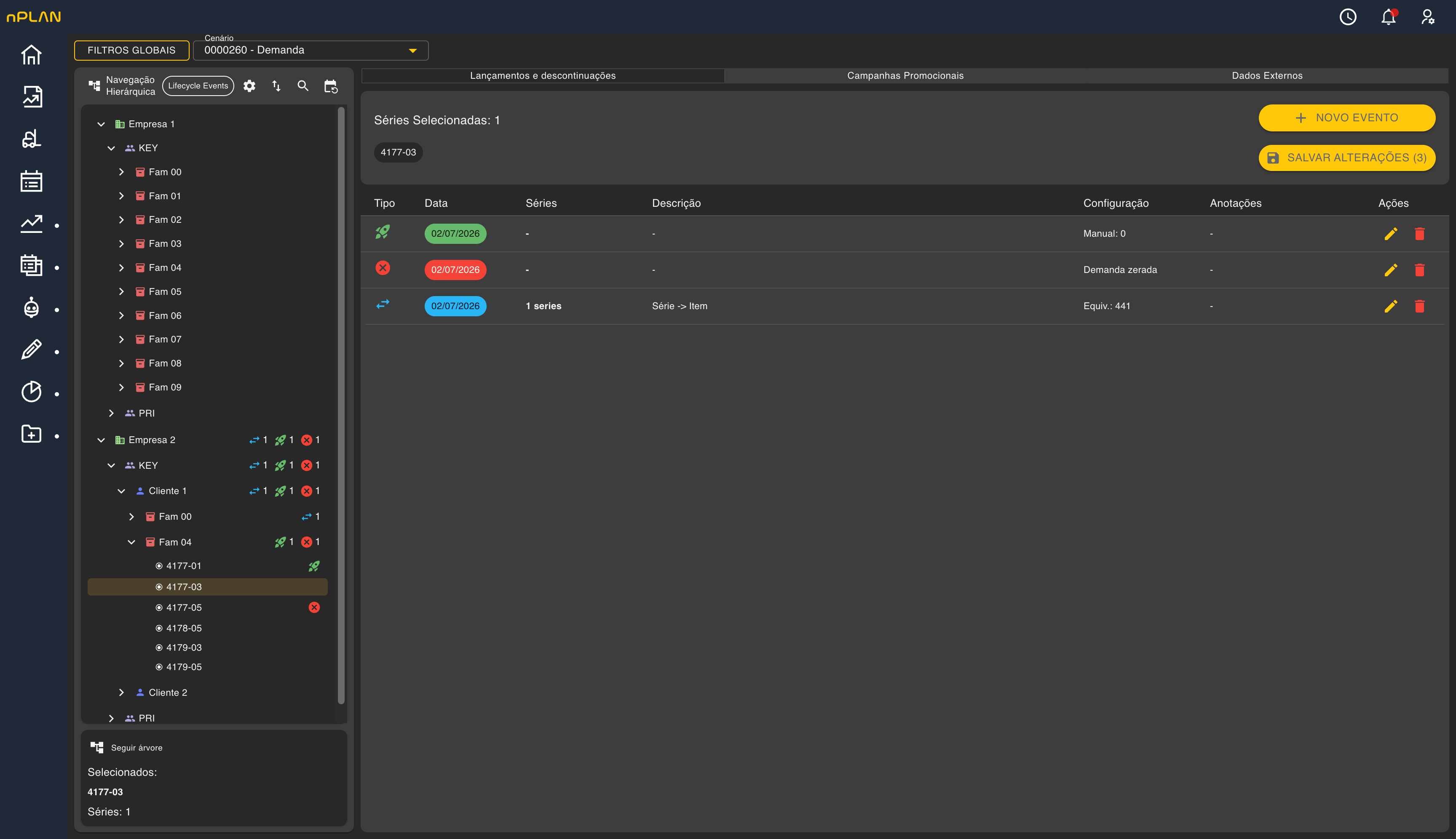Switch to Lançamentos e descontinuações tab

click(x=542, y=75)
